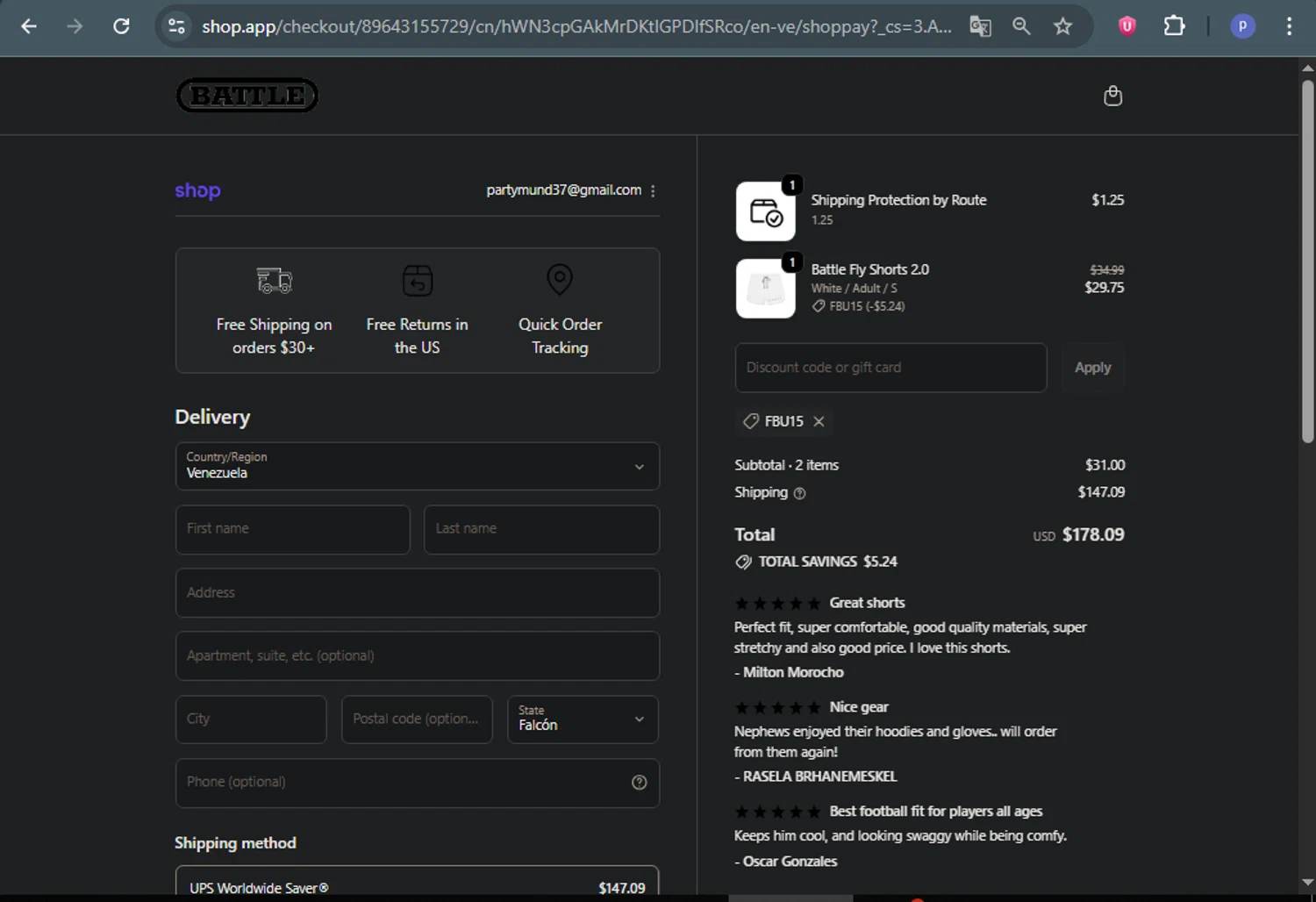1316x902 pixels.
Task: Click the translate page icon
Action: (980, 26)
